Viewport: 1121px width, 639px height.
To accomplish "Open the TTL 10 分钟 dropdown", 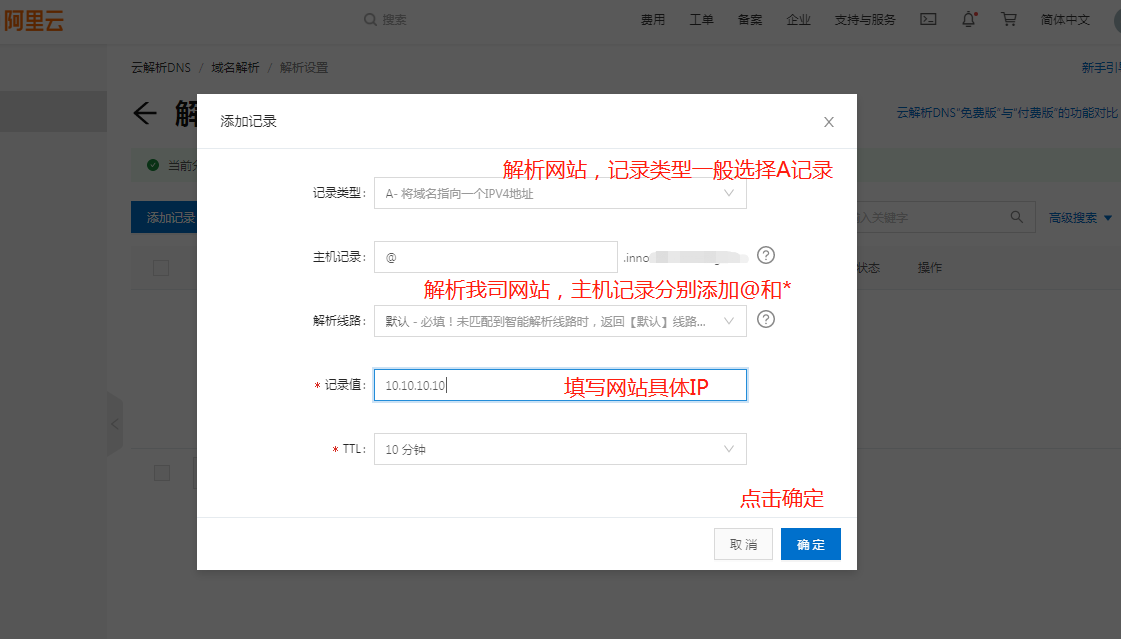I will 560,449.
